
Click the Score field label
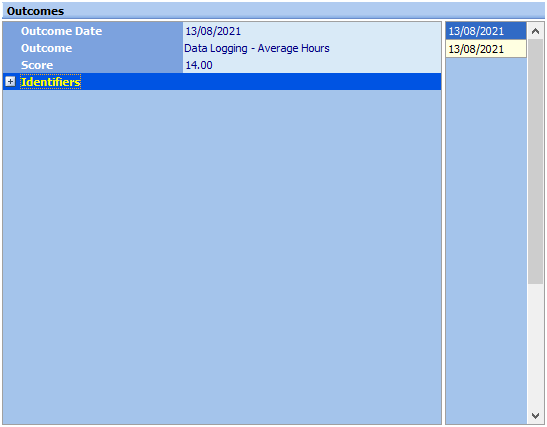pyautogui.click(x=37, y=65)
